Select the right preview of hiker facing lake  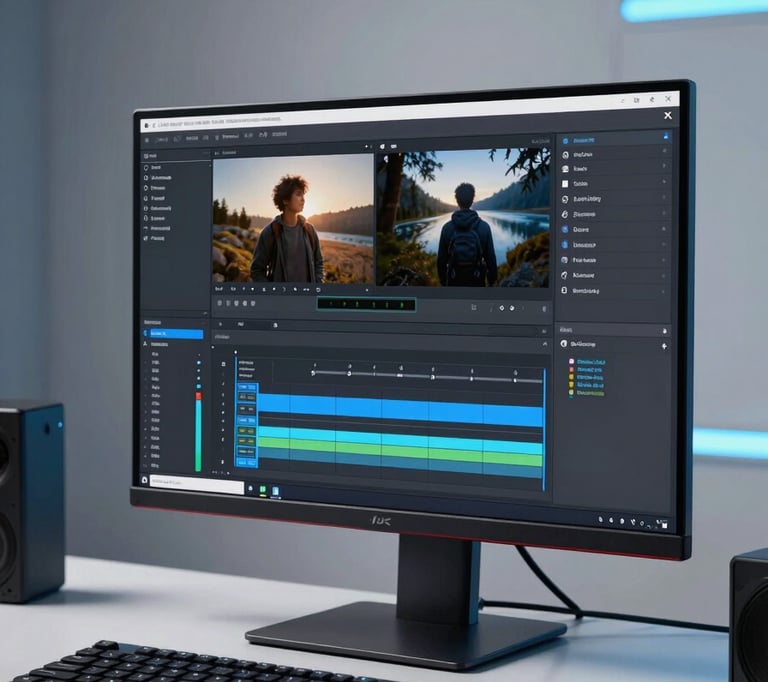463,218
